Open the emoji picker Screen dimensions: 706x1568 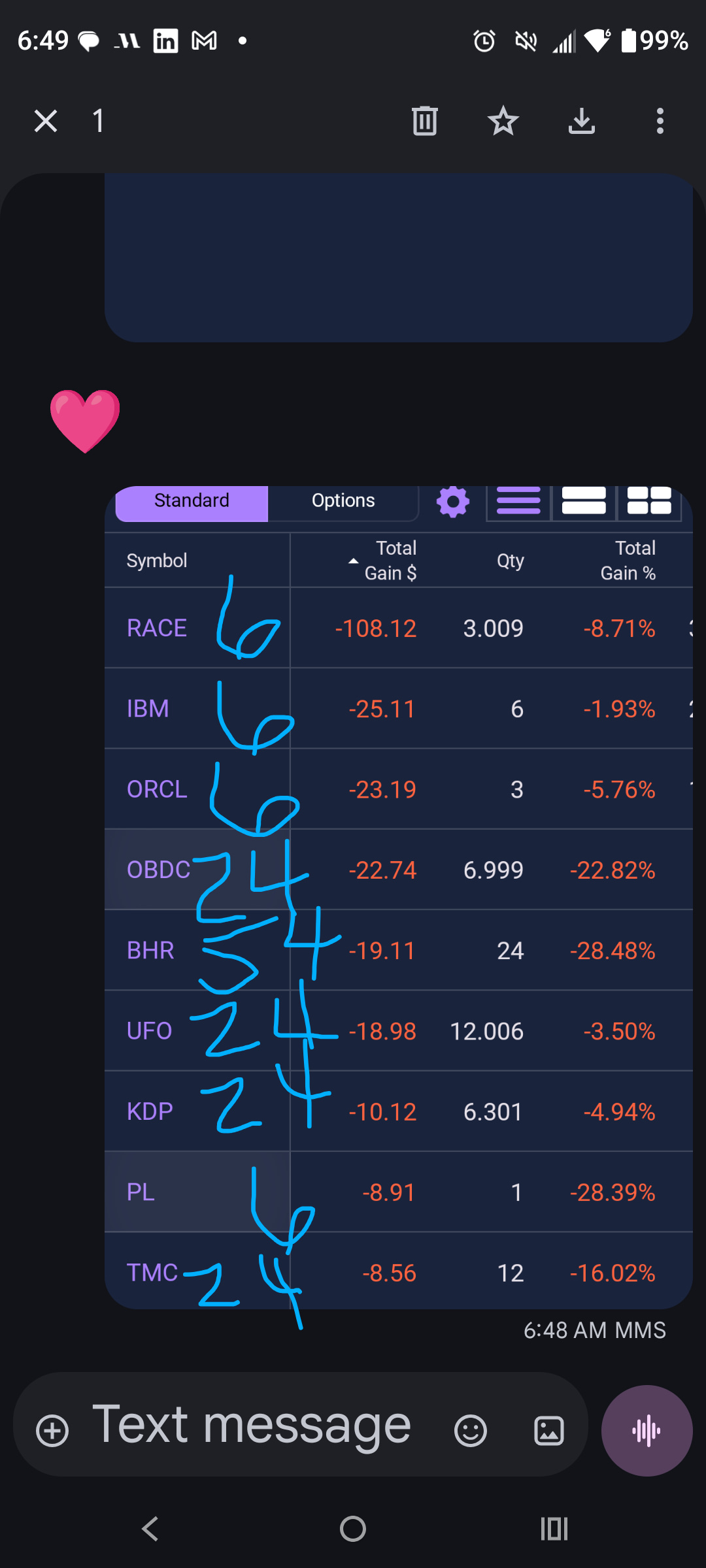[x=471, y=1431]
